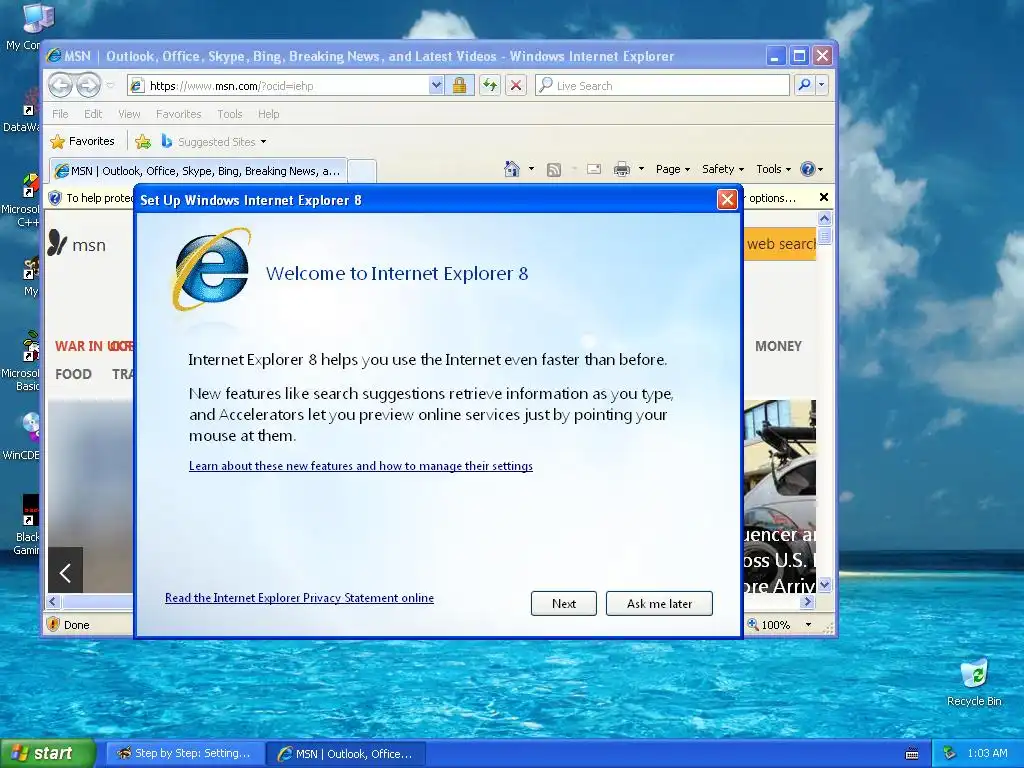Open the Print button dropdown arrow
1024x768 pixels.
(x=641, y=169)
